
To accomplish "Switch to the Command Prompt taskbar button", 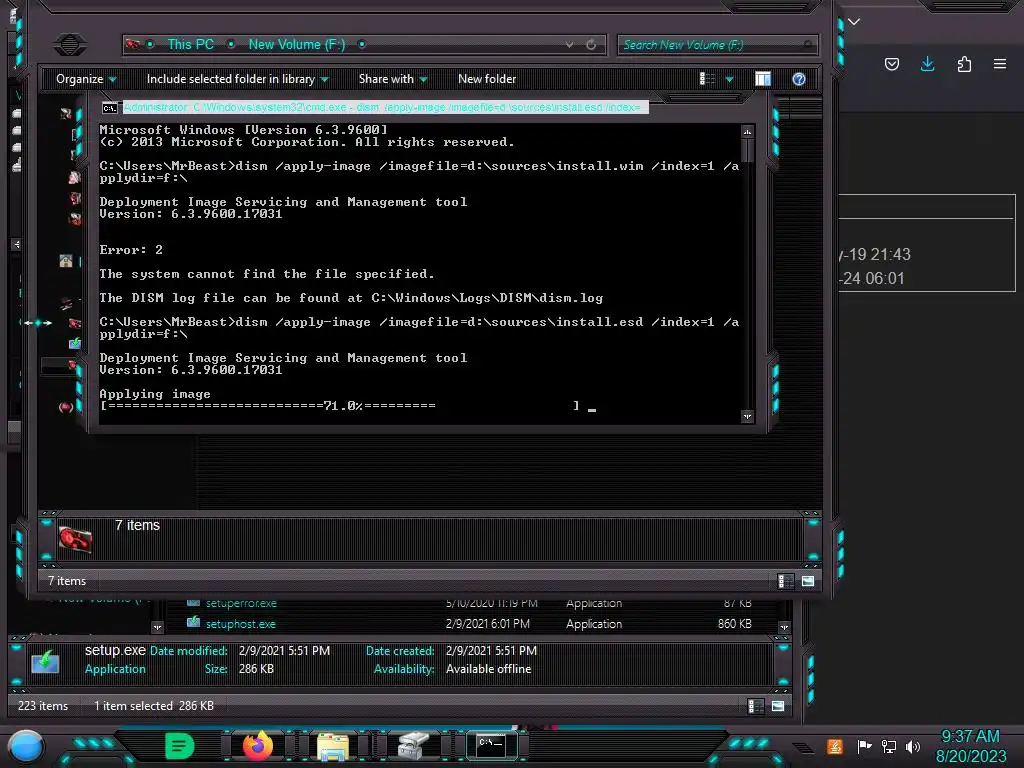I will tap(491, 746).
